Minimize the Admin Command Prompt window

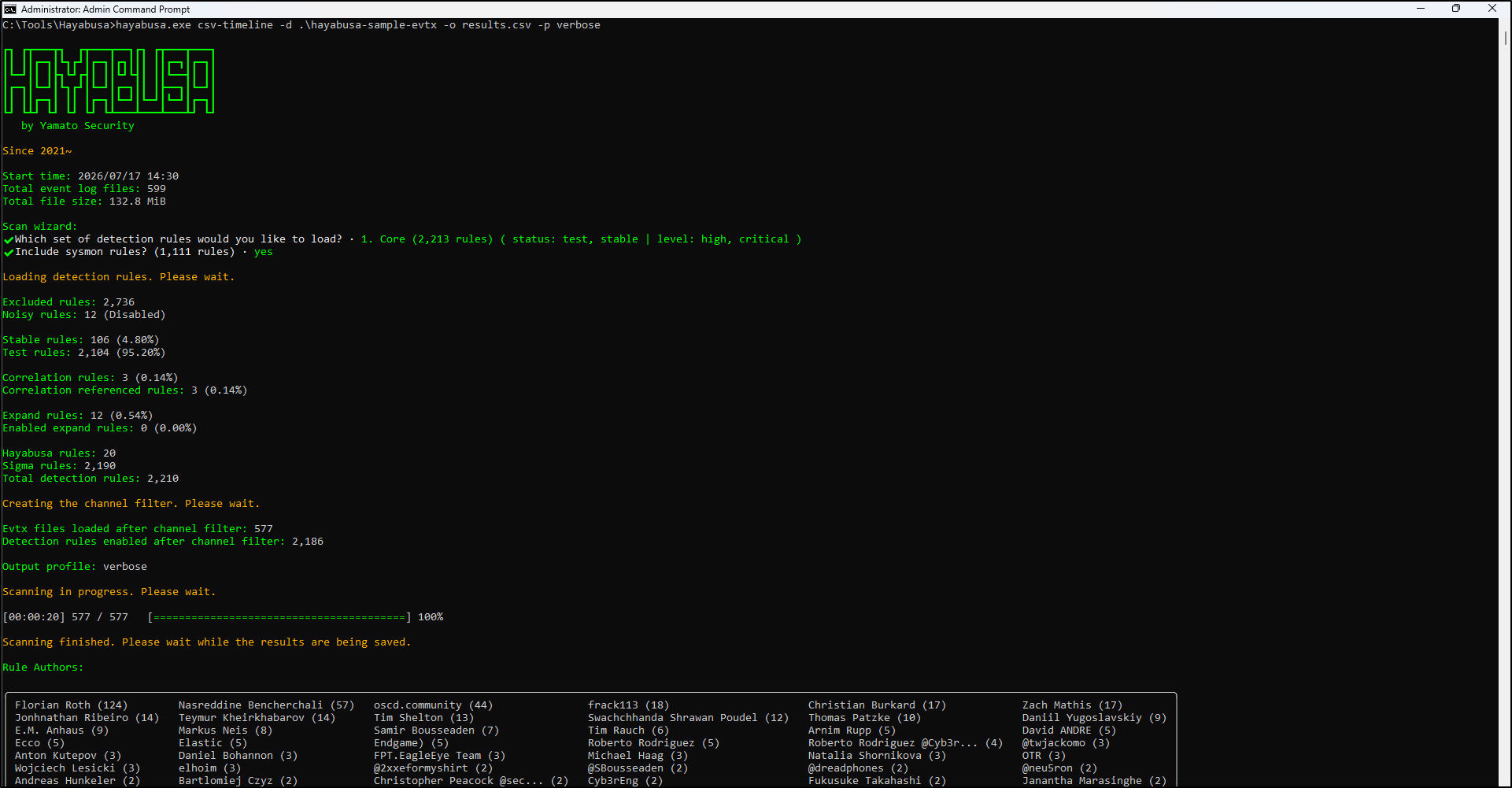(1421, 9)
